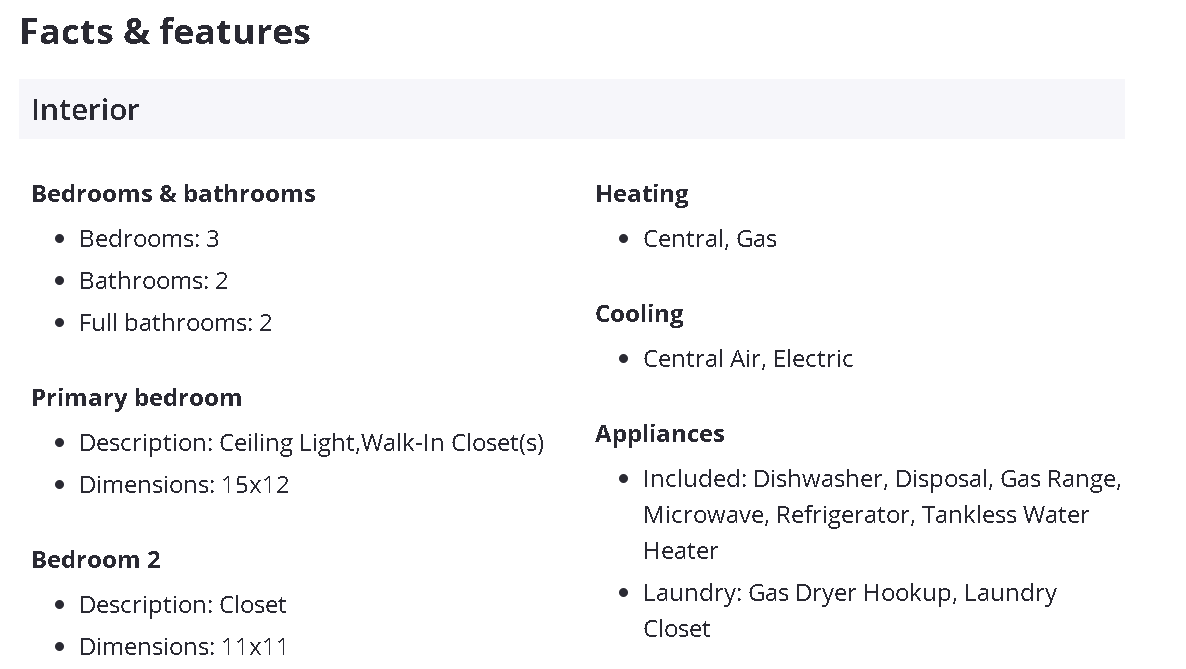The image size is (1186, 669).
Task: Select the "Central, Gas" heating item
Action: tap(709, 239)
